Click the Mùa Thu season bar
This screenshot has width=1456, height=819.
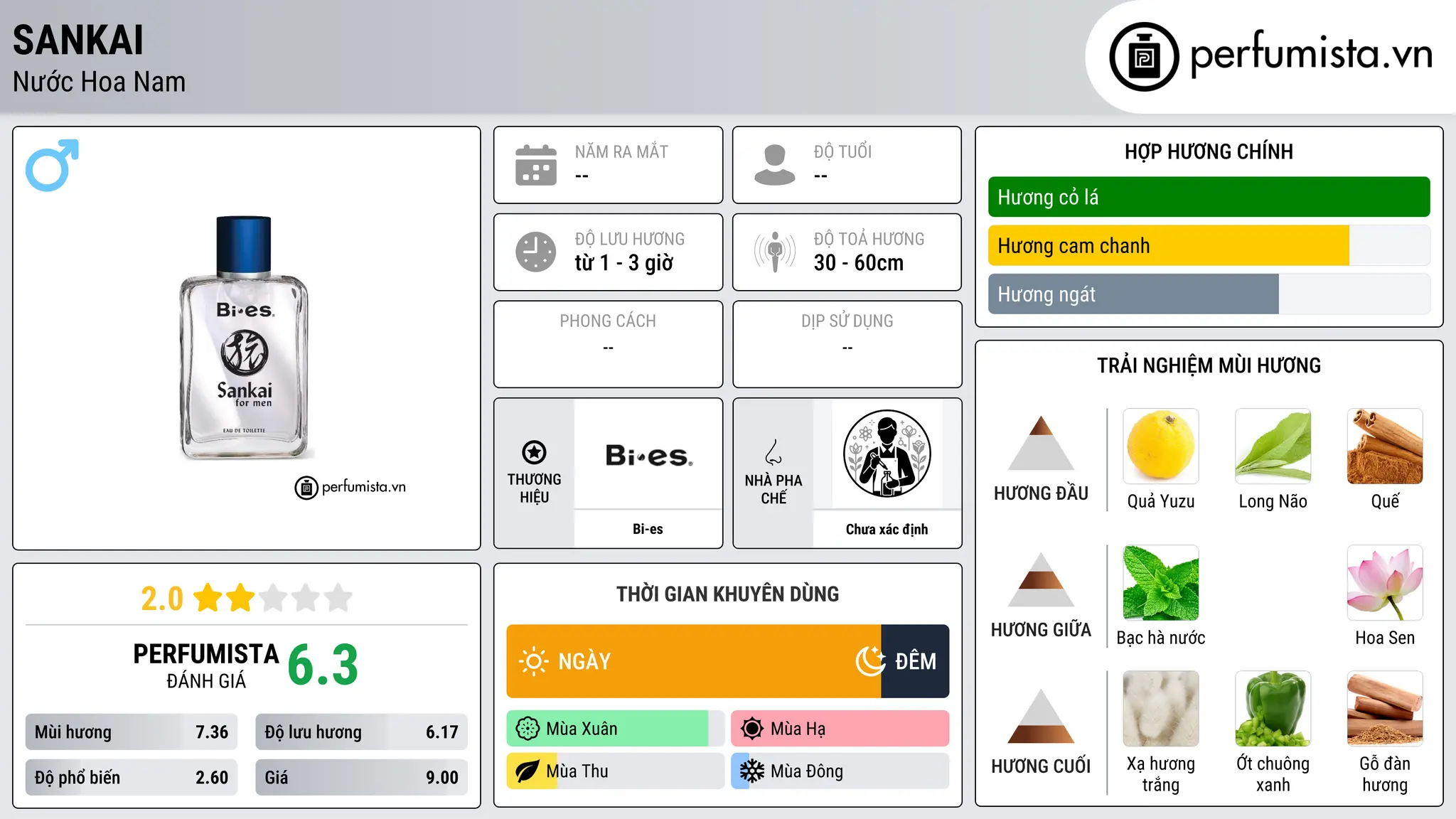point(616,771)
